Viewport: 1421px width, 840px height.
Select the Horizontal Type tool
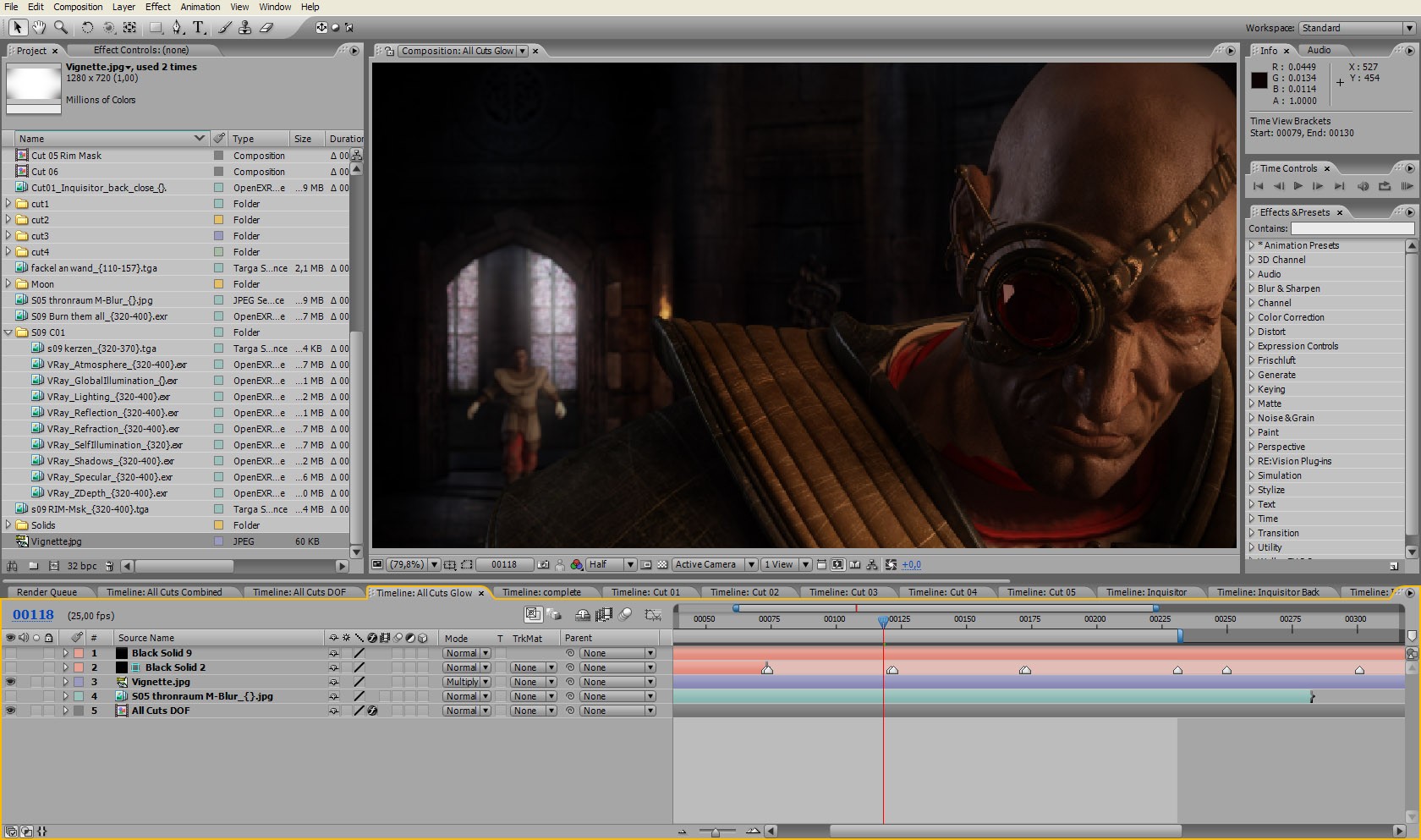[x=199, y=27]
